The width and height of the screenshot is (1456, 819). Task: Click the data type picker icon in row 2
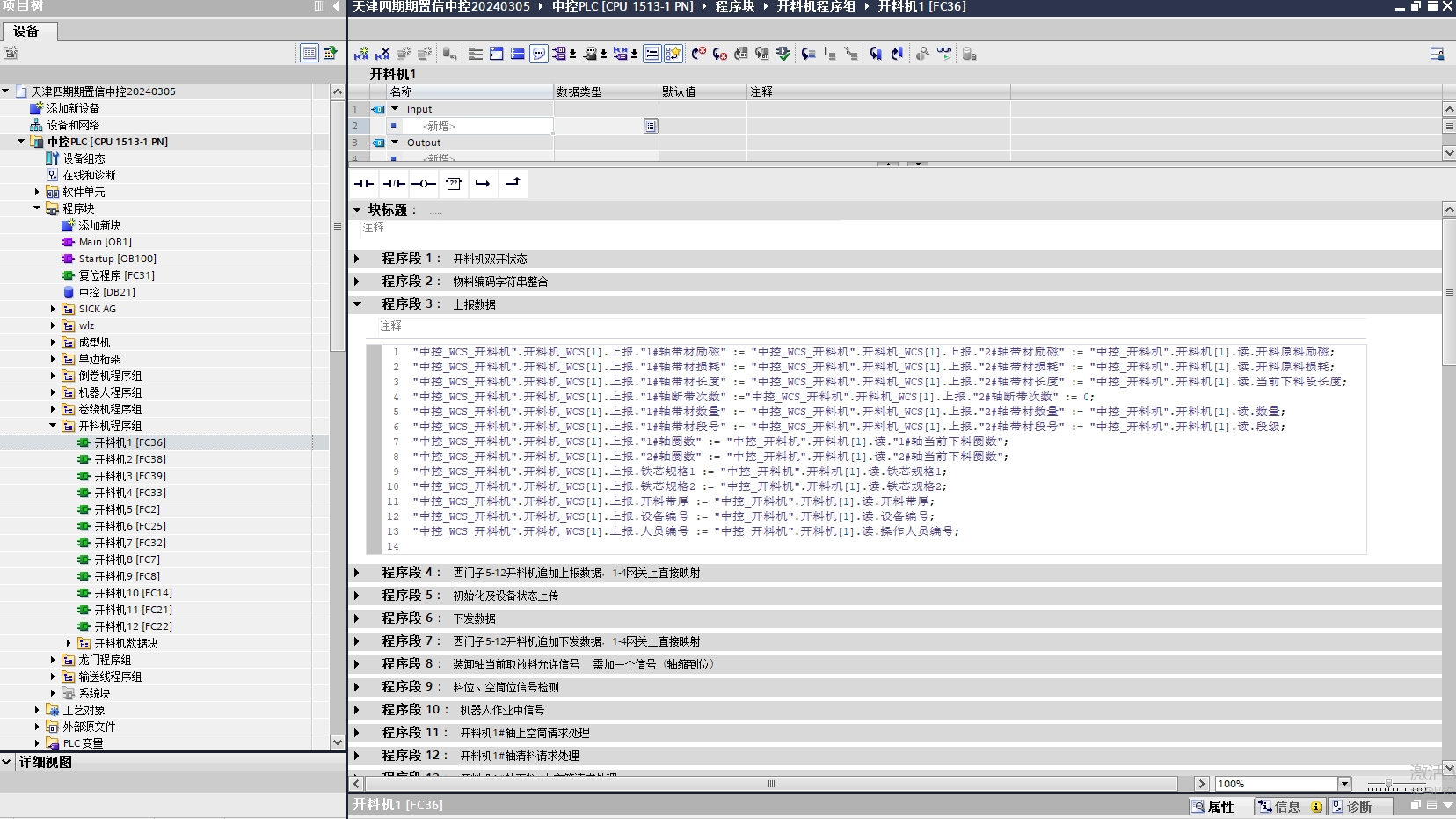(651, 126)
